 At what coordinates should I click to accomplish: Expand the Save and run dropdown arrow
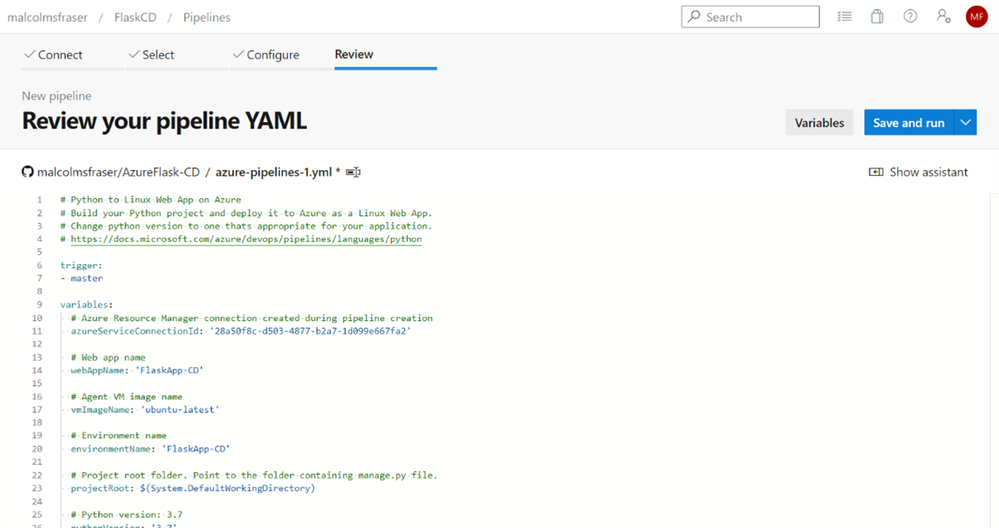pos(965,122)
